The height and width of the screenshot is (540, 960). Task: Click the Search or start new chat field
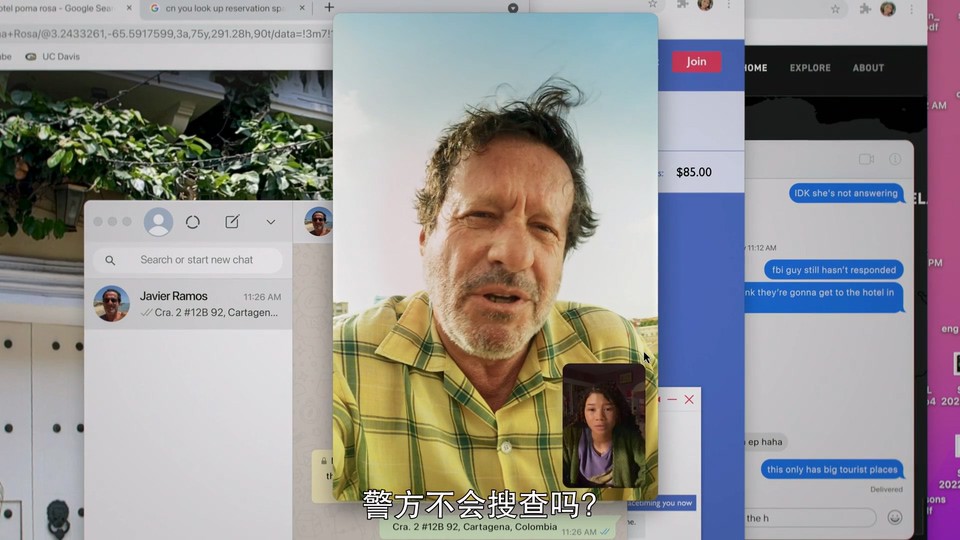[x=196, y=260]
